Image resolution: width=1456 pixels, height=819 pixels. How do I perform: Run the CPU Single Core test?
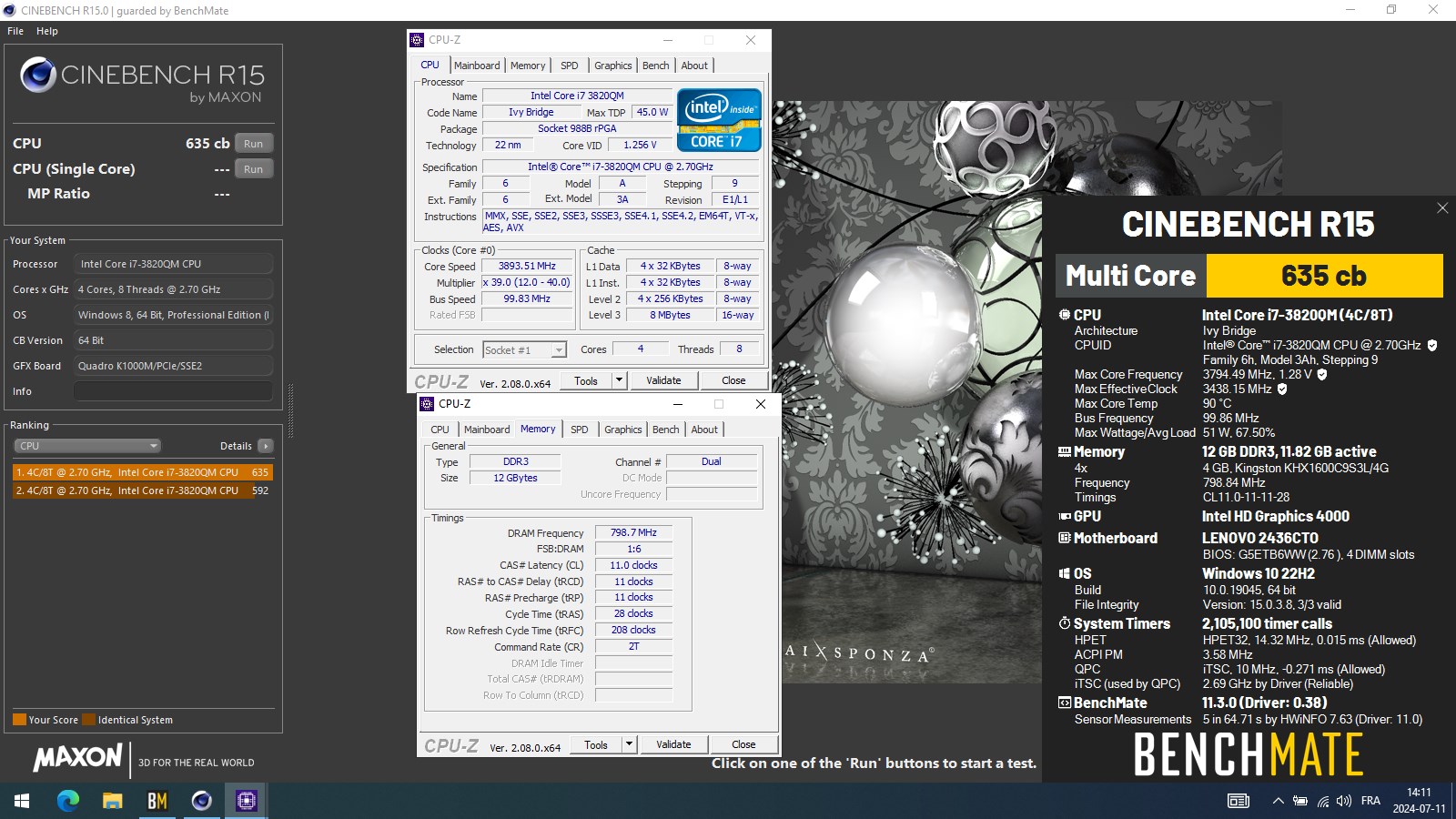click(254, 169)
